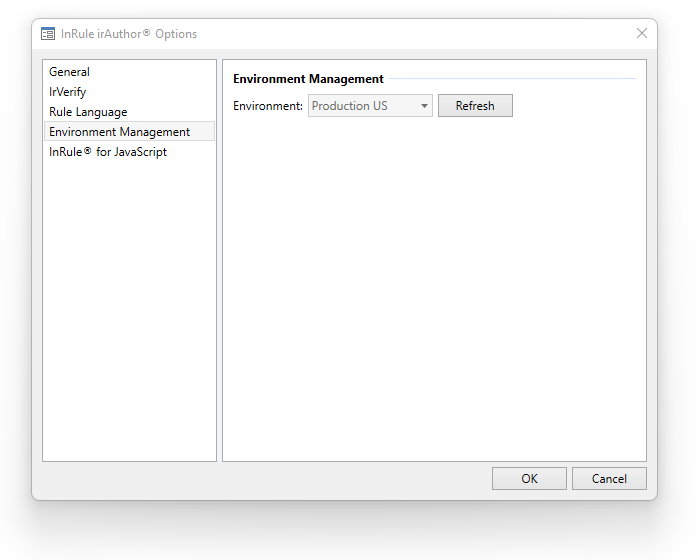Click the empty footer left of OK
696x560 pixels.
click(x=260, y=479)
